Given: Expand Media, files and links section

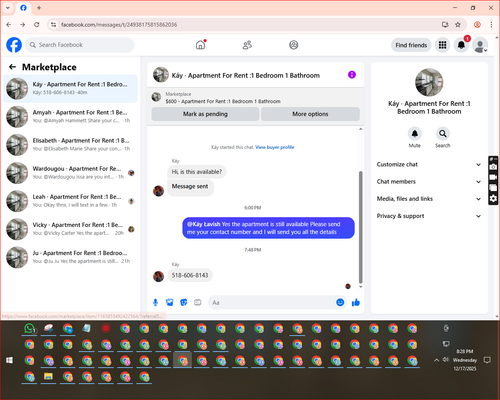Looking at the screenshot, I should [x=429, y=199].
